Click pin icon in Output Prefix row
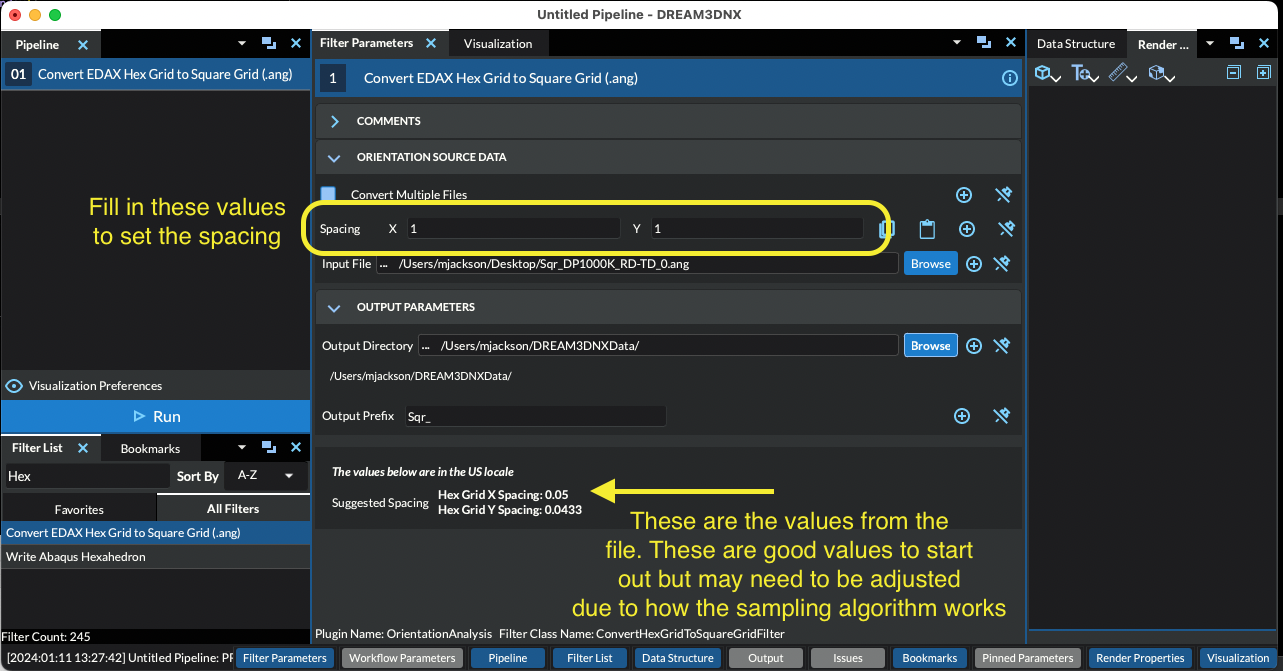The width and height of the screenshot is (1283, 671). [x=1002, y=416]
